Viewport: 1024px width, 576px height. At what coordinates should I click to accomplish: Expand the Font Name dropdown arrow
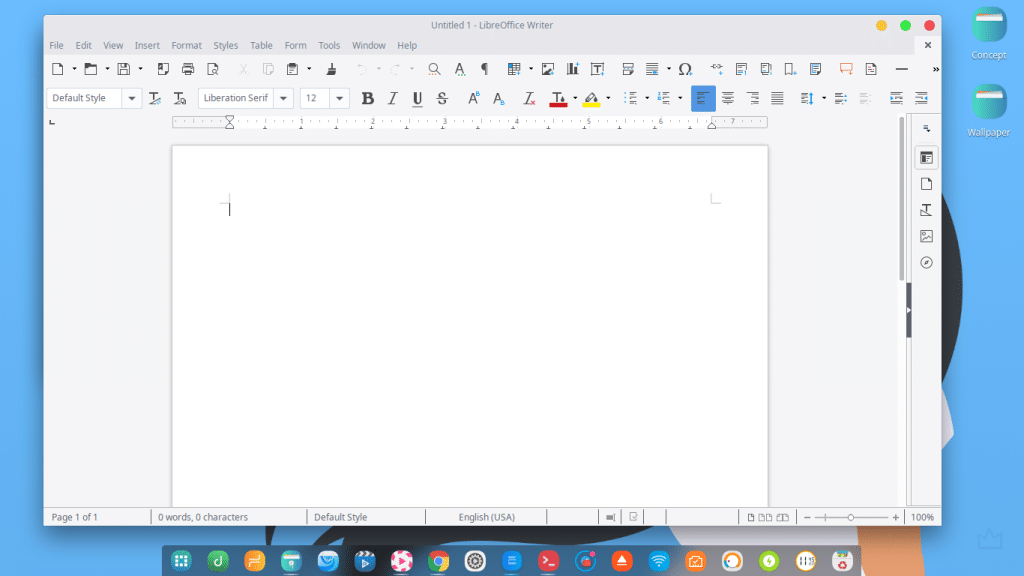coord(283,99)
